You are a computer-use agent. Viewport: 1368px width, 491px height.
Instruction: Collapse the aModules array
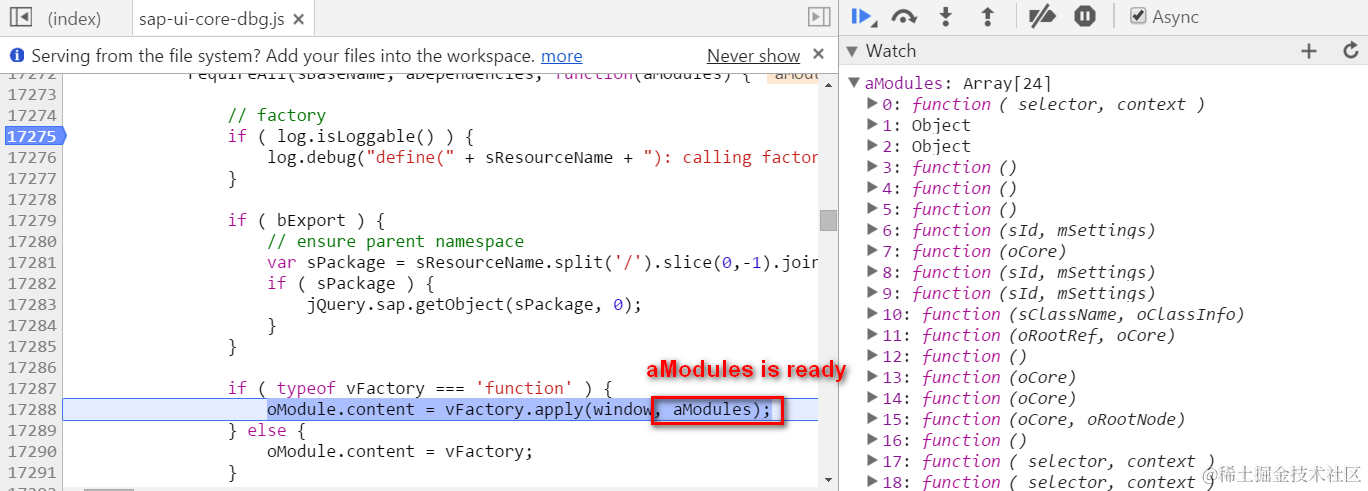pos(855,83)
